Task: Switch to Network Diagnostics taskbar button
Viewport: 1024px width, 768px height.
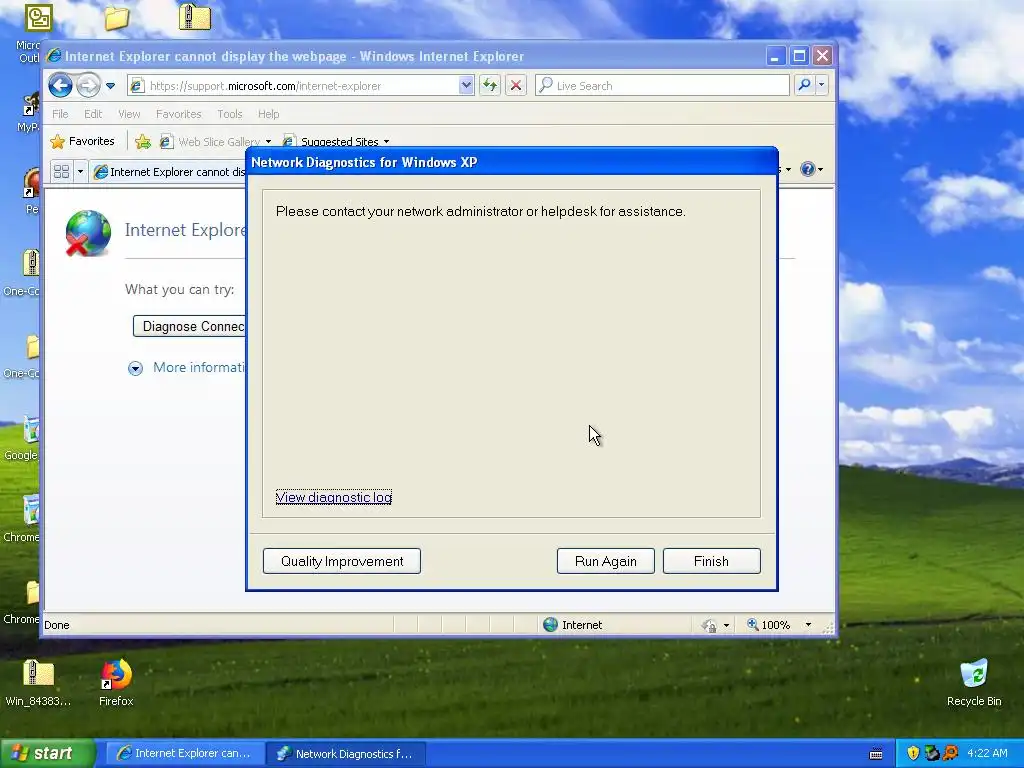Action: (x=346, y=753)
